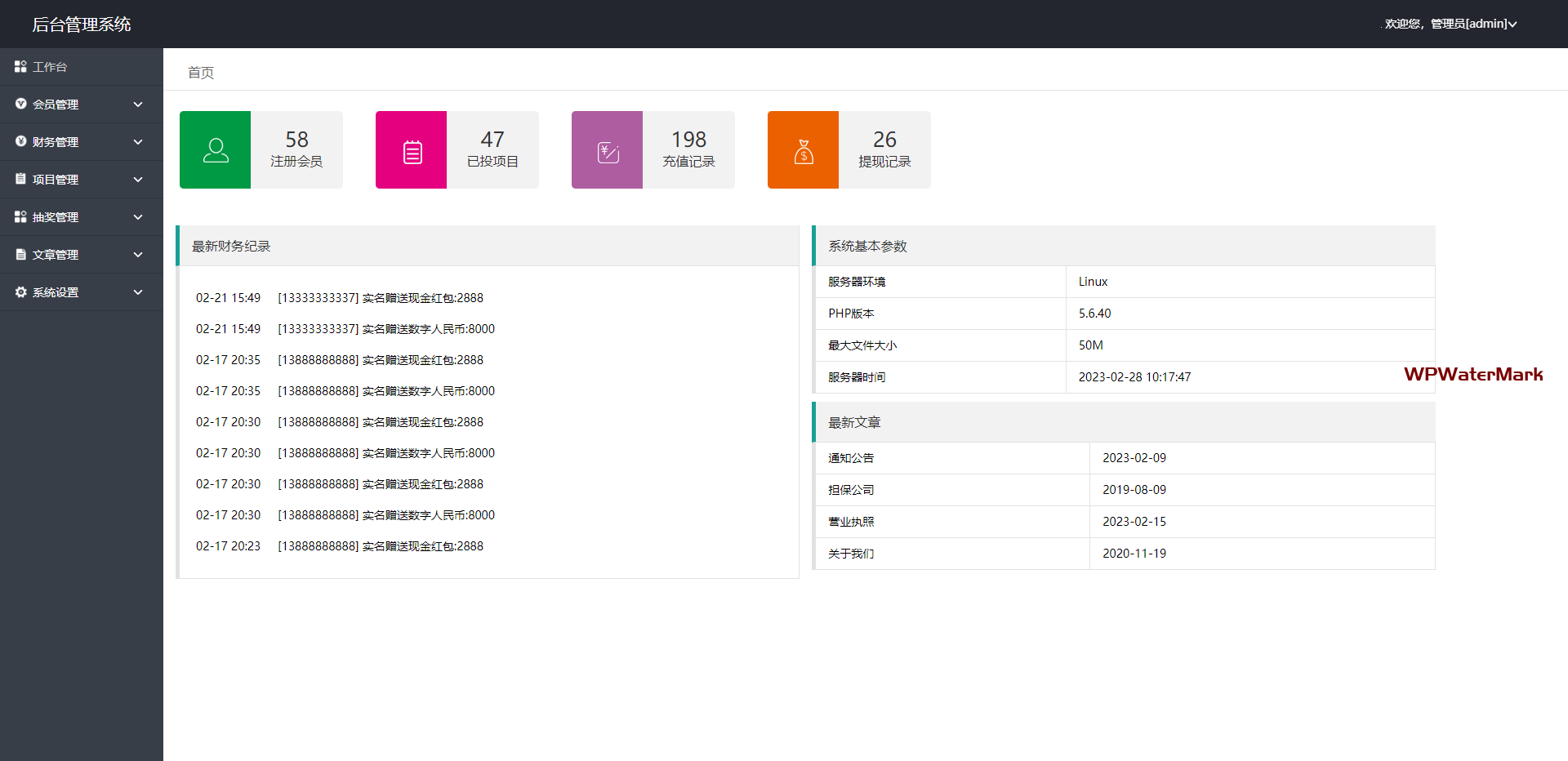
Task: Open the 通知公告 article link
Action: pos(851,458)
